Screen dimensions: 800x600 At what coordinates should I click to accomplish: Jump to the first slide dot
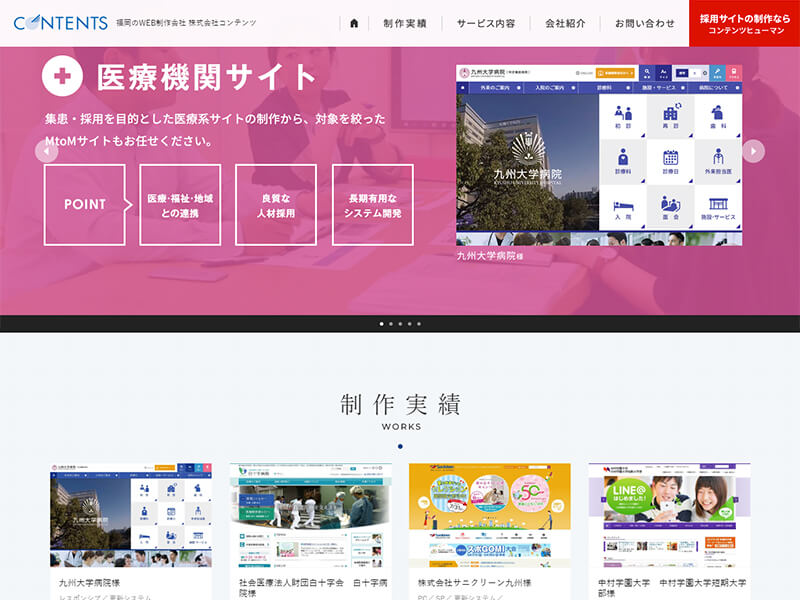[382, 324]
